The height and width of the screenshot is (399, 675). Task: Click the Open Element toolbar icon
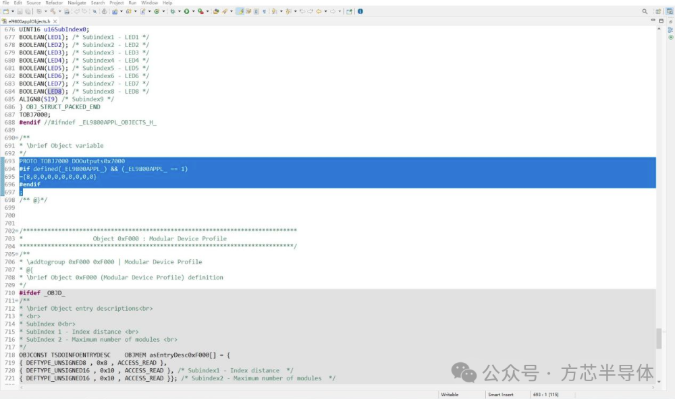coord(216,11)
